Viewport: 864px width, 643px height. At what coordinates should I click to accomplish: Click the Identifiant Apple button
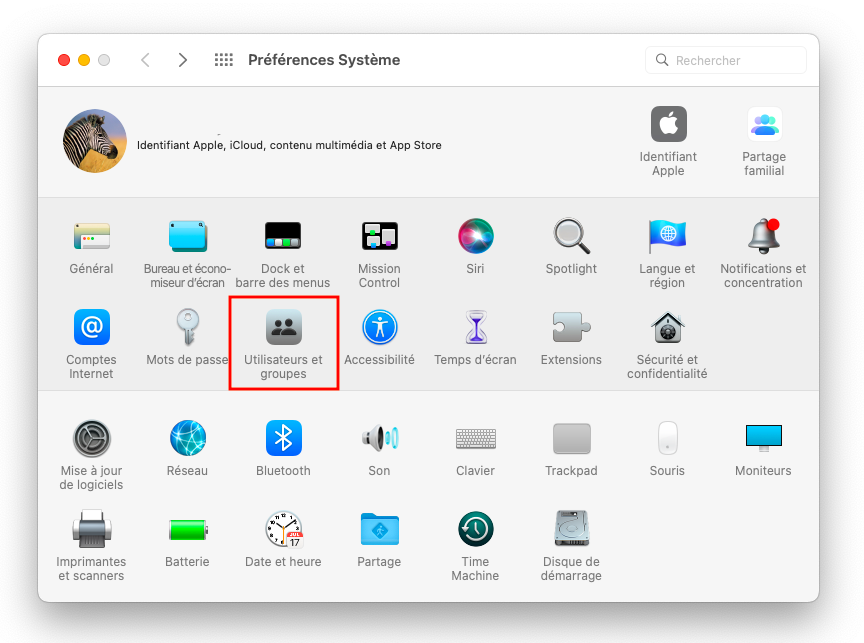(x=668, y=126)
